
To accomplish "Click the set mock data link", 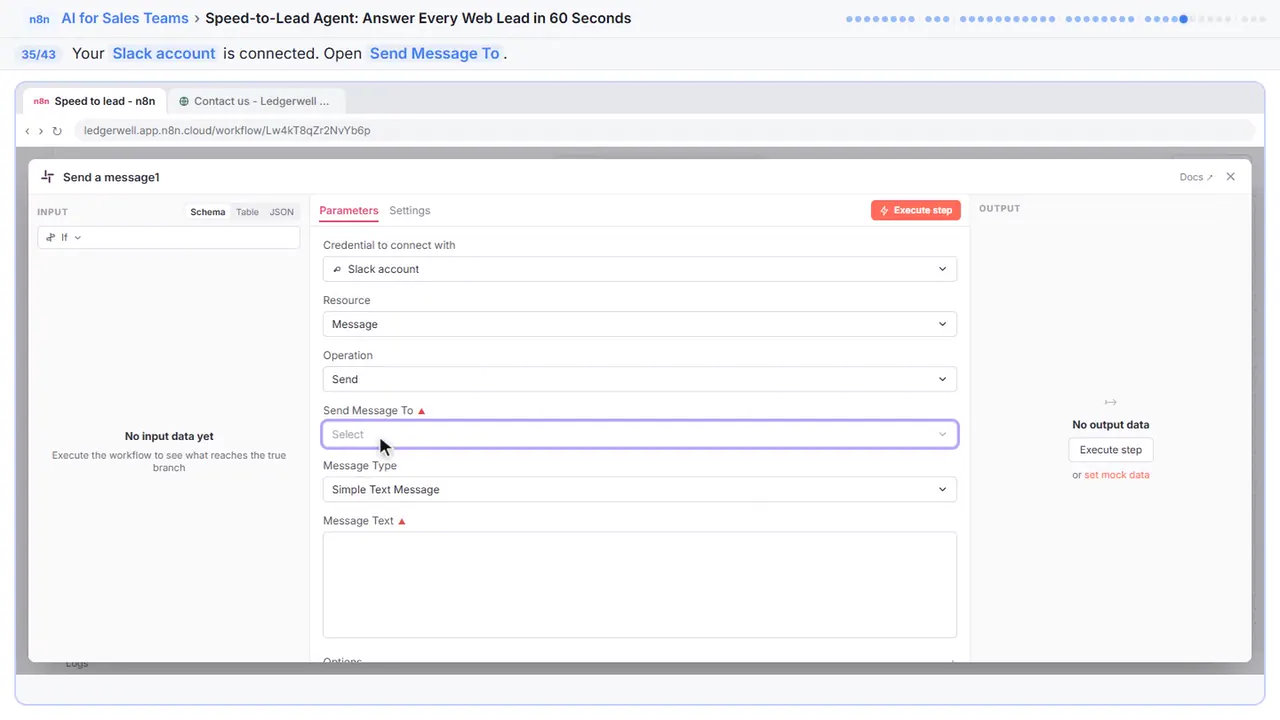I will (x=1117, y=475).
